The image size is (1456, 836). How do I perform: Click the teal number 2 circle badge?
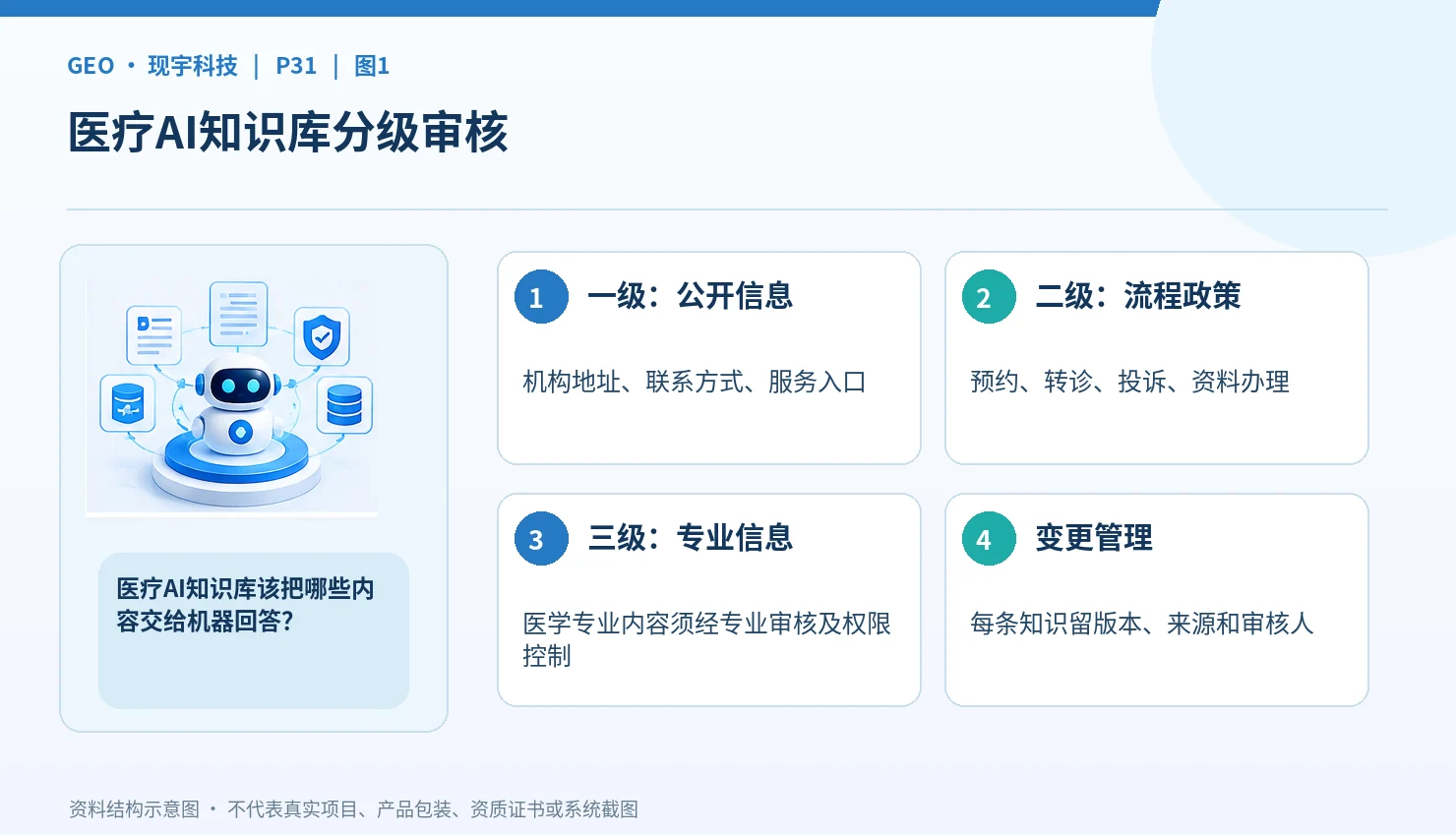[989, 296]
